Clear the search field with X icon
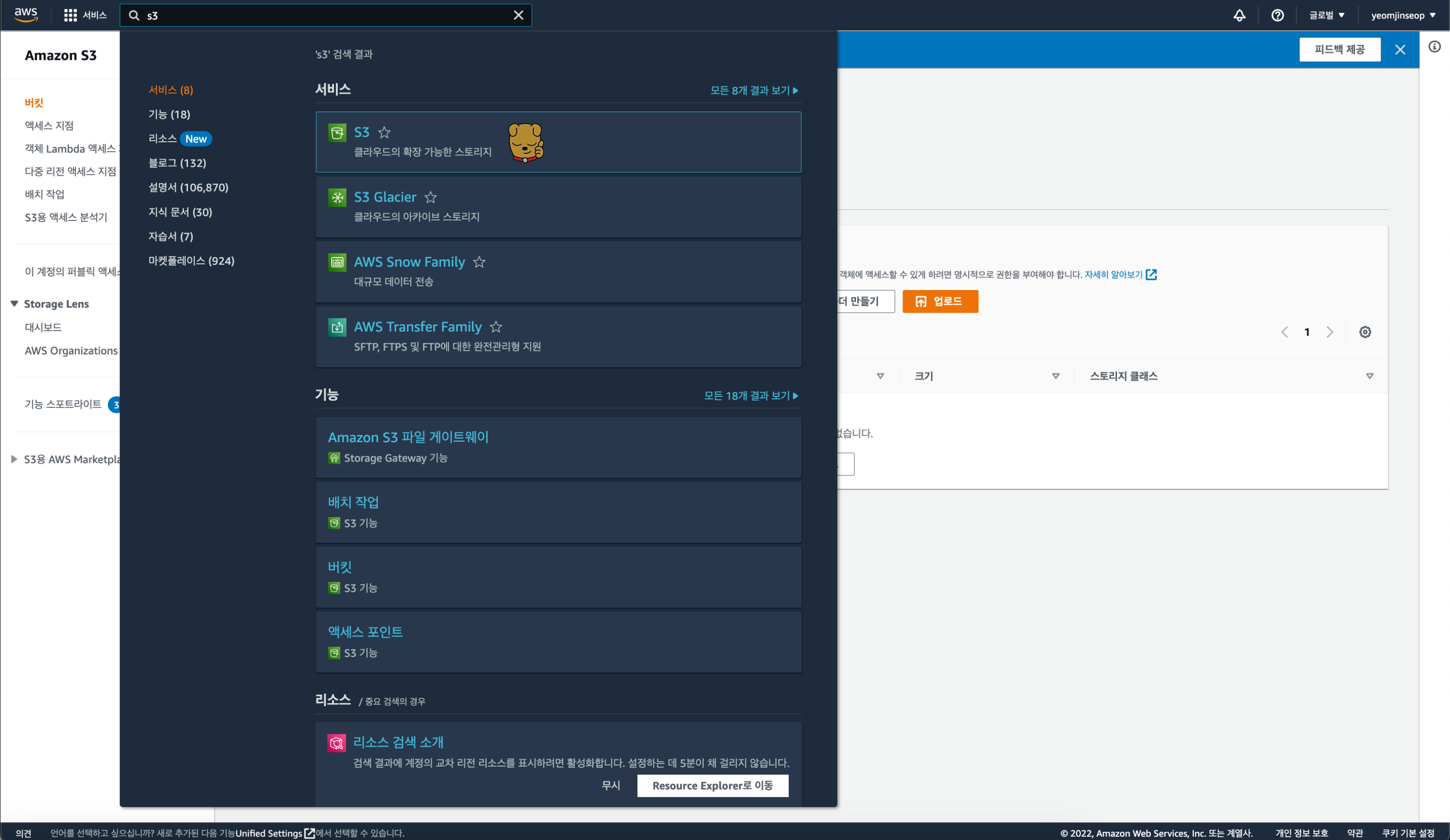The height and width of the screenshot is (840, 1450). tap(518, 15)
